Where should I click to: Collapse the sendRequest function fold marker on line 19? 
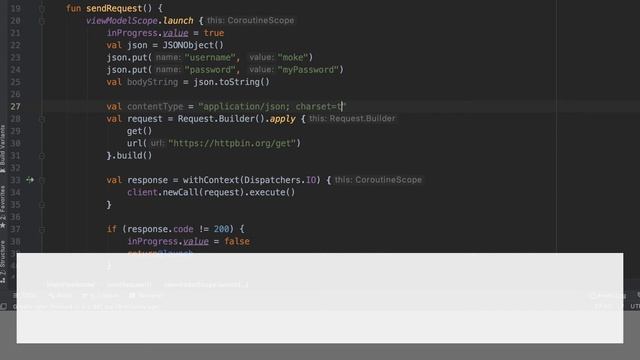[x=42, y=8]
